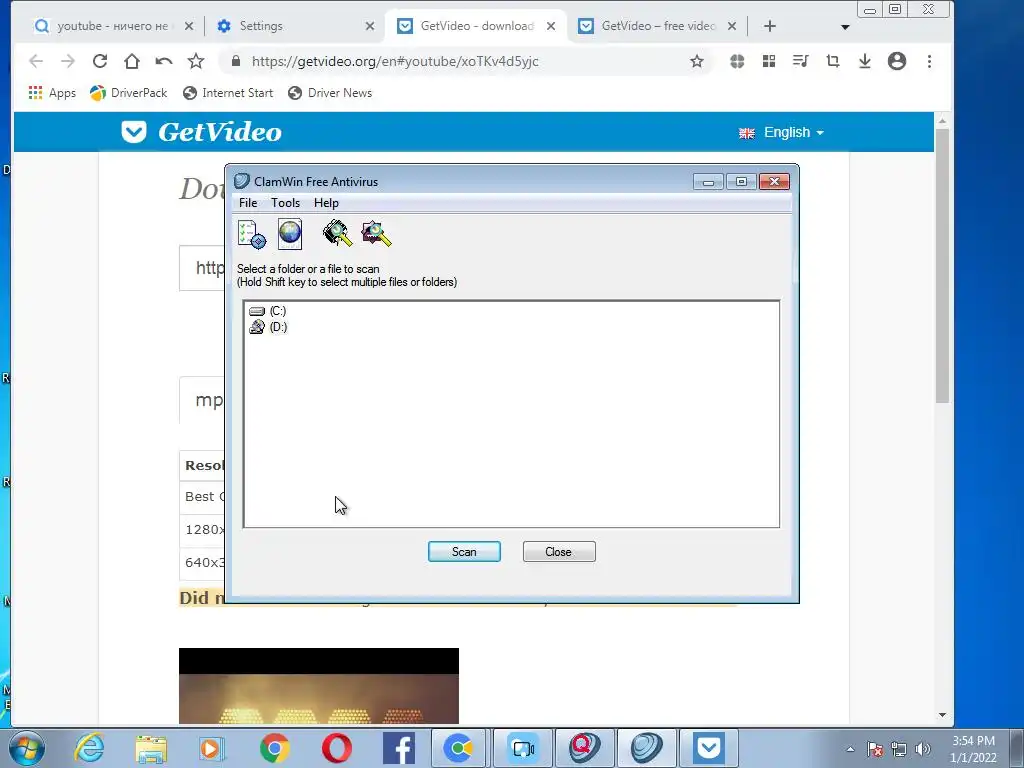Bookmark page with star in address bar
The height and width of the screenshot is (768, 1024).
697,61
